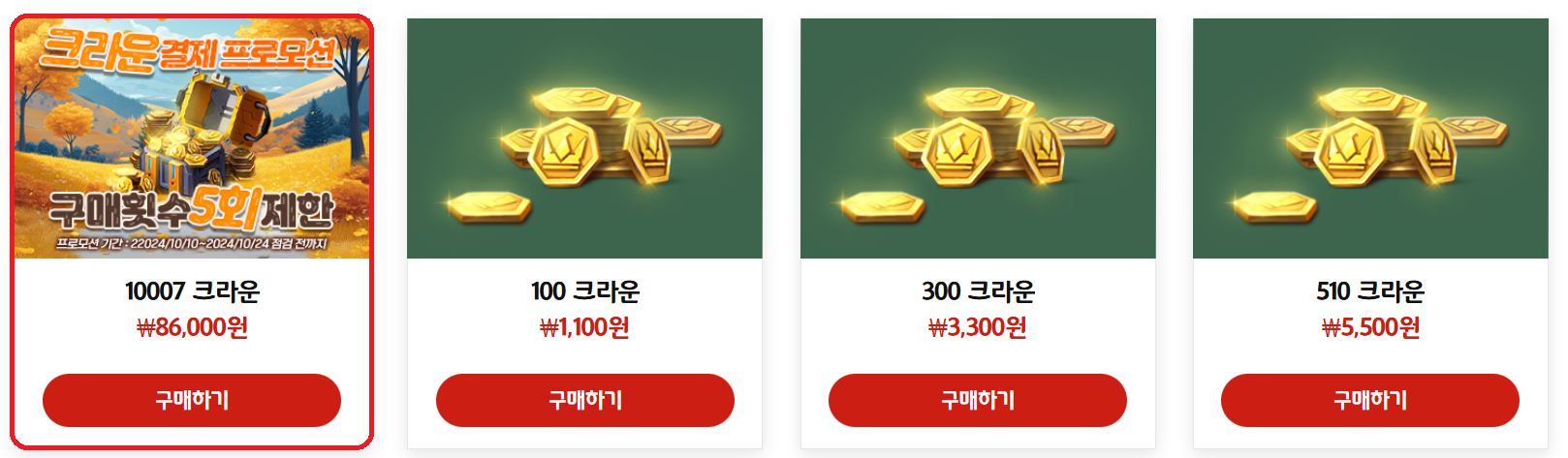Click the ₩86,000원 price label
The width and height of the screenshot is (1568, 458).
192,327
